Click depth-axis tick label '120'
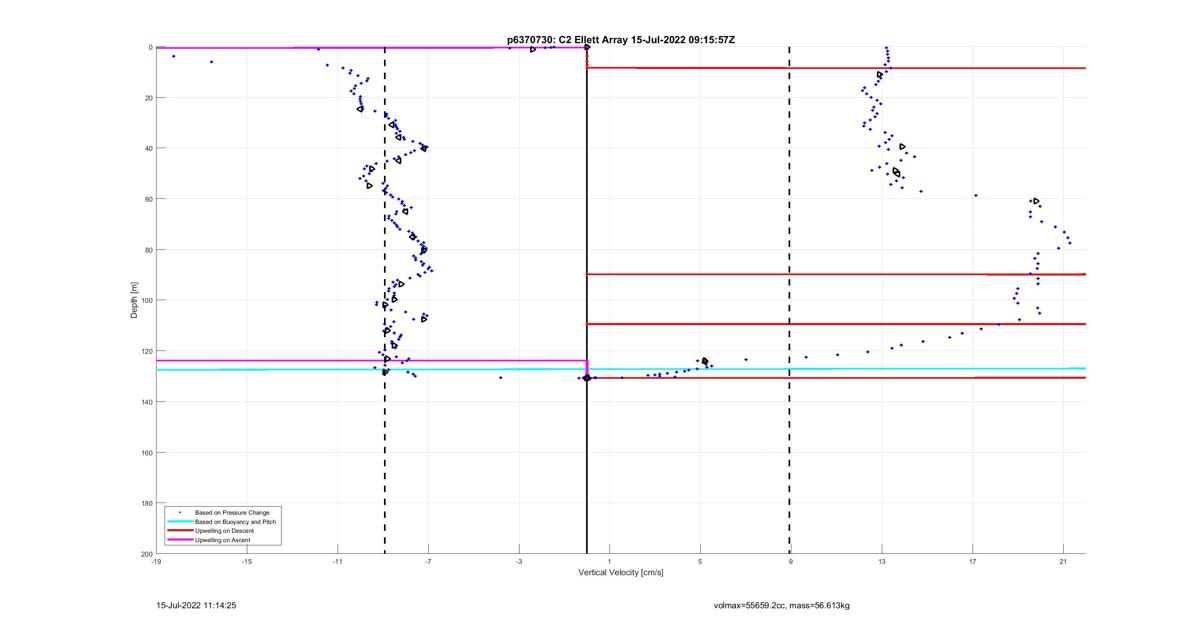The image size is (1200, 622). (146, 351)
